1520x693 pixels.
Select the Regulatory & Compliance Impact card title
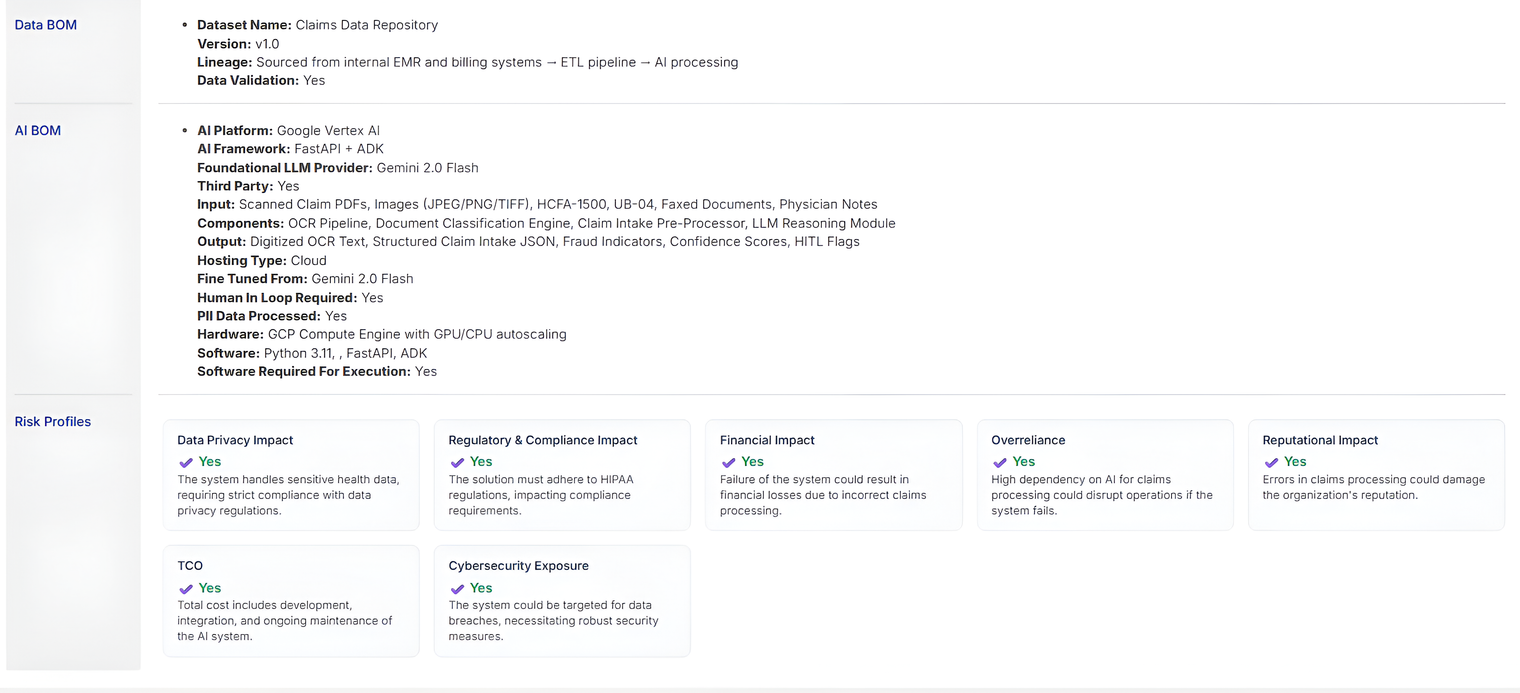(543, 440)
